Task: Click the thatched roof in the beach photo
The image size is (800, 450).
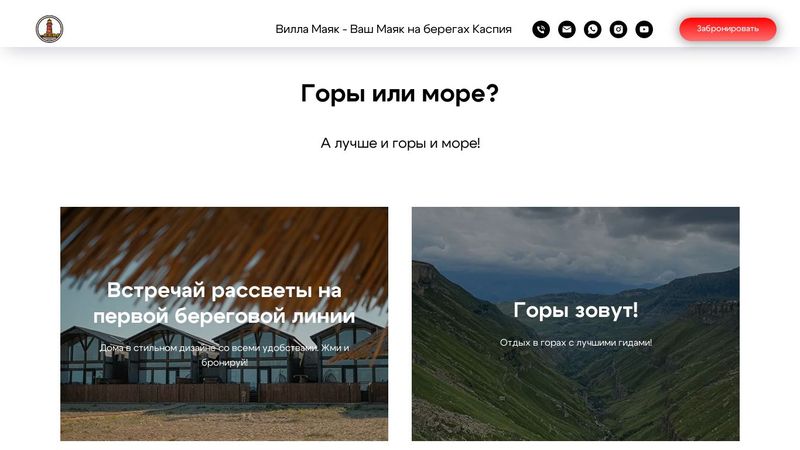Action: (x=224, y=240)
